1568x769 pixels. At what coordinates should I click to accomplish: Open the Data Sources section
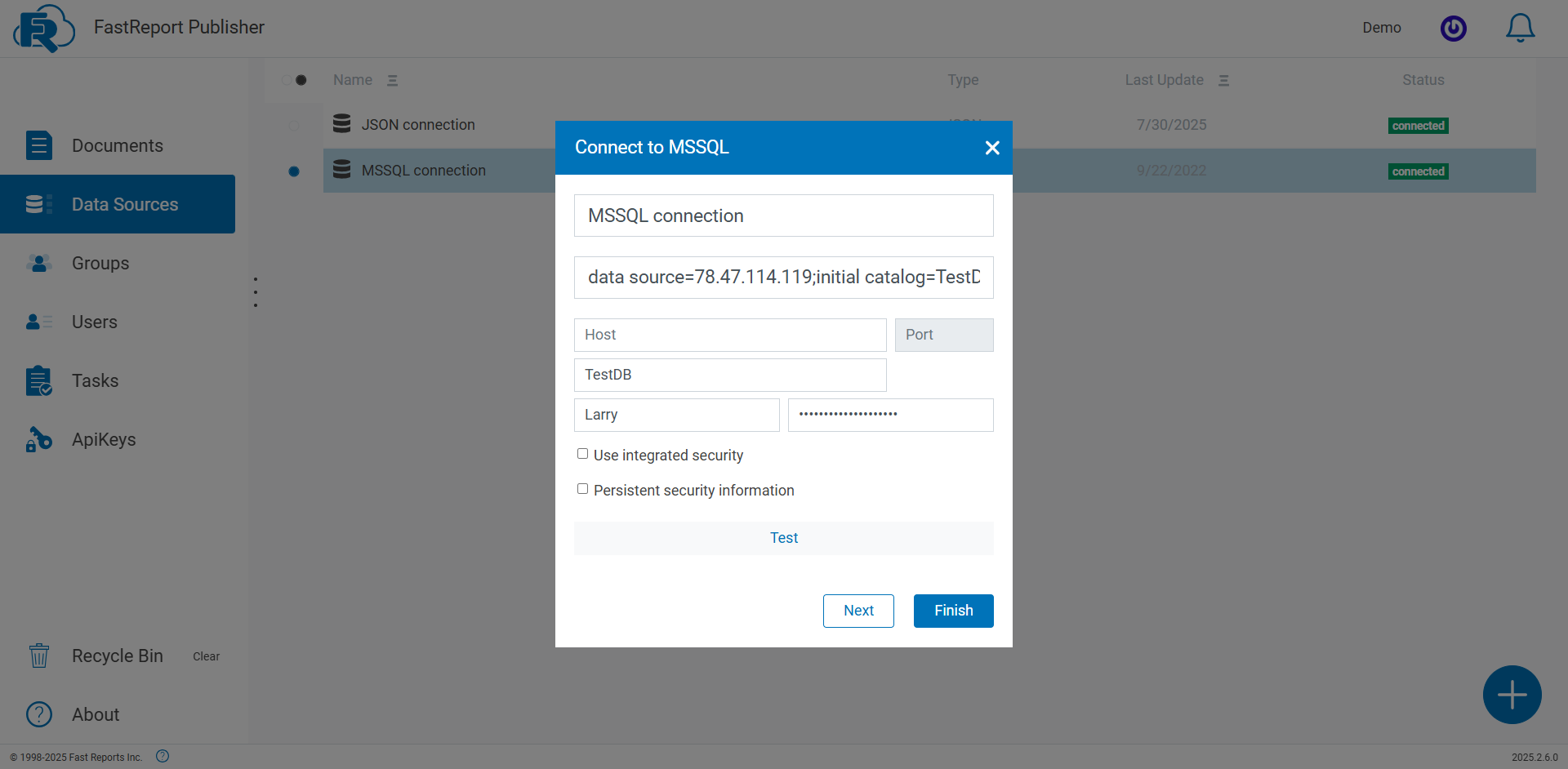coord(118,204)
